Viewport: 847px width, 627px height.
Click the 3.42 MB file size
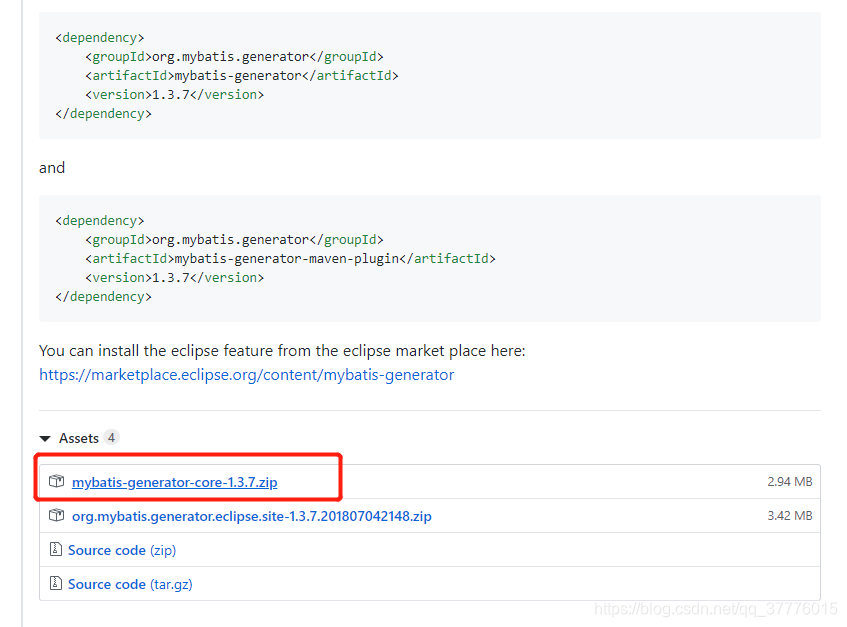[x=790, y=516]
